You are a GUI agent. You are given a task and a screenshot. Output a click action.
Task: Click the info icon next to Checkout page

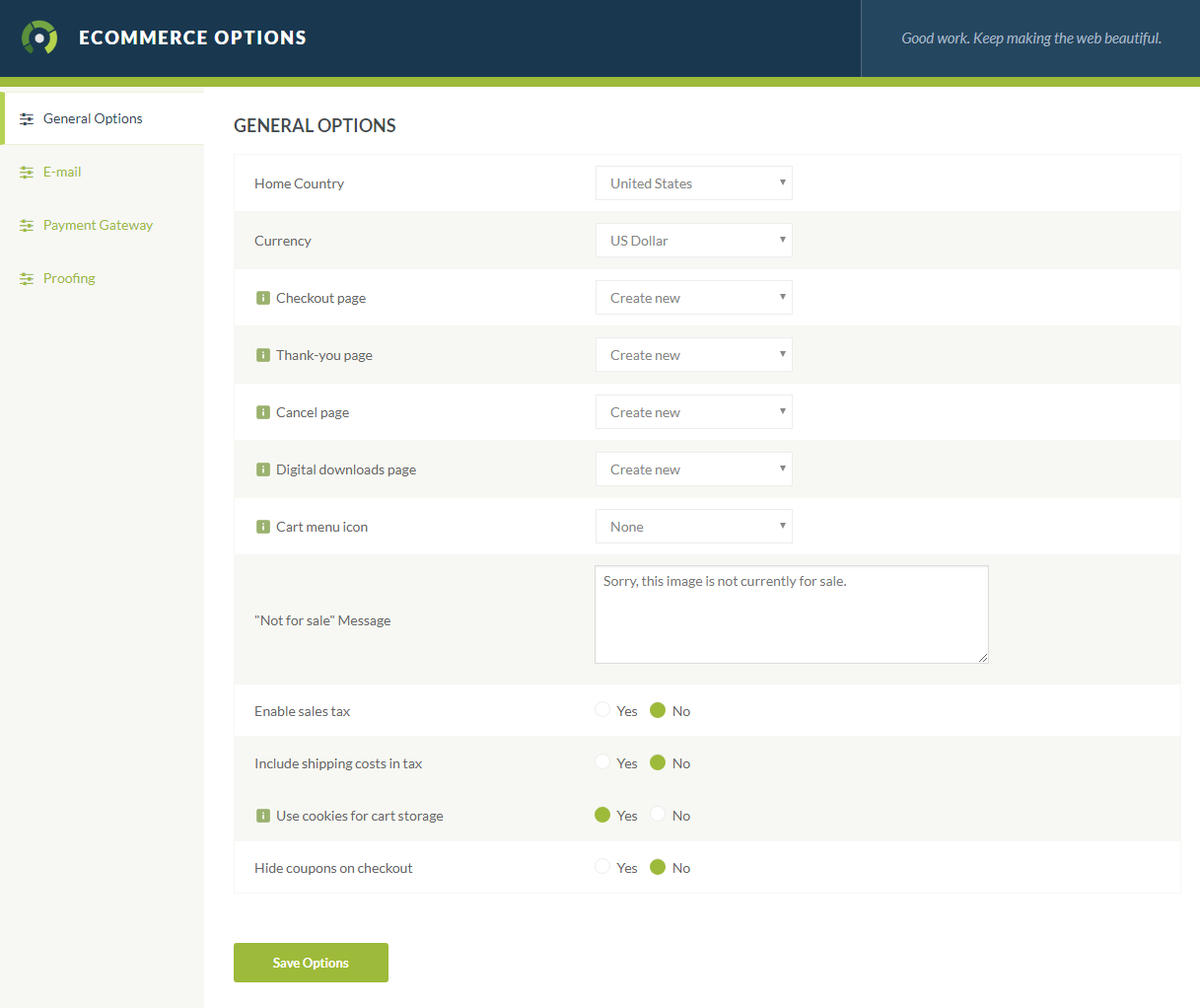click(x=262, y=297)
